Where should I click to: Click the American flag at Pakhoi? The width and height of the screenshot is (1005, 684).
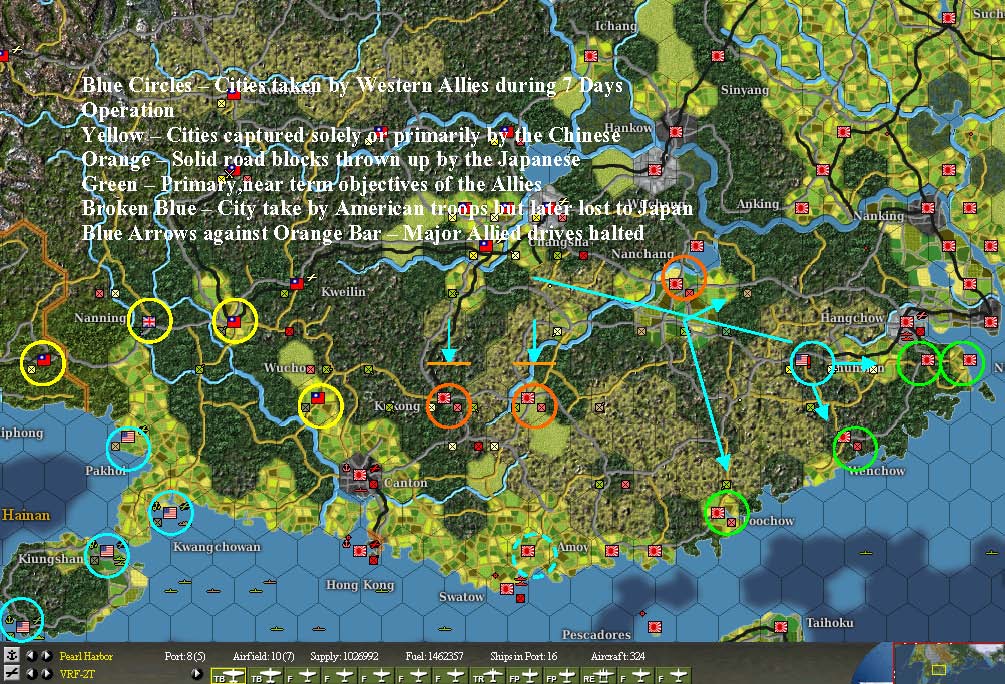[128, 437]
